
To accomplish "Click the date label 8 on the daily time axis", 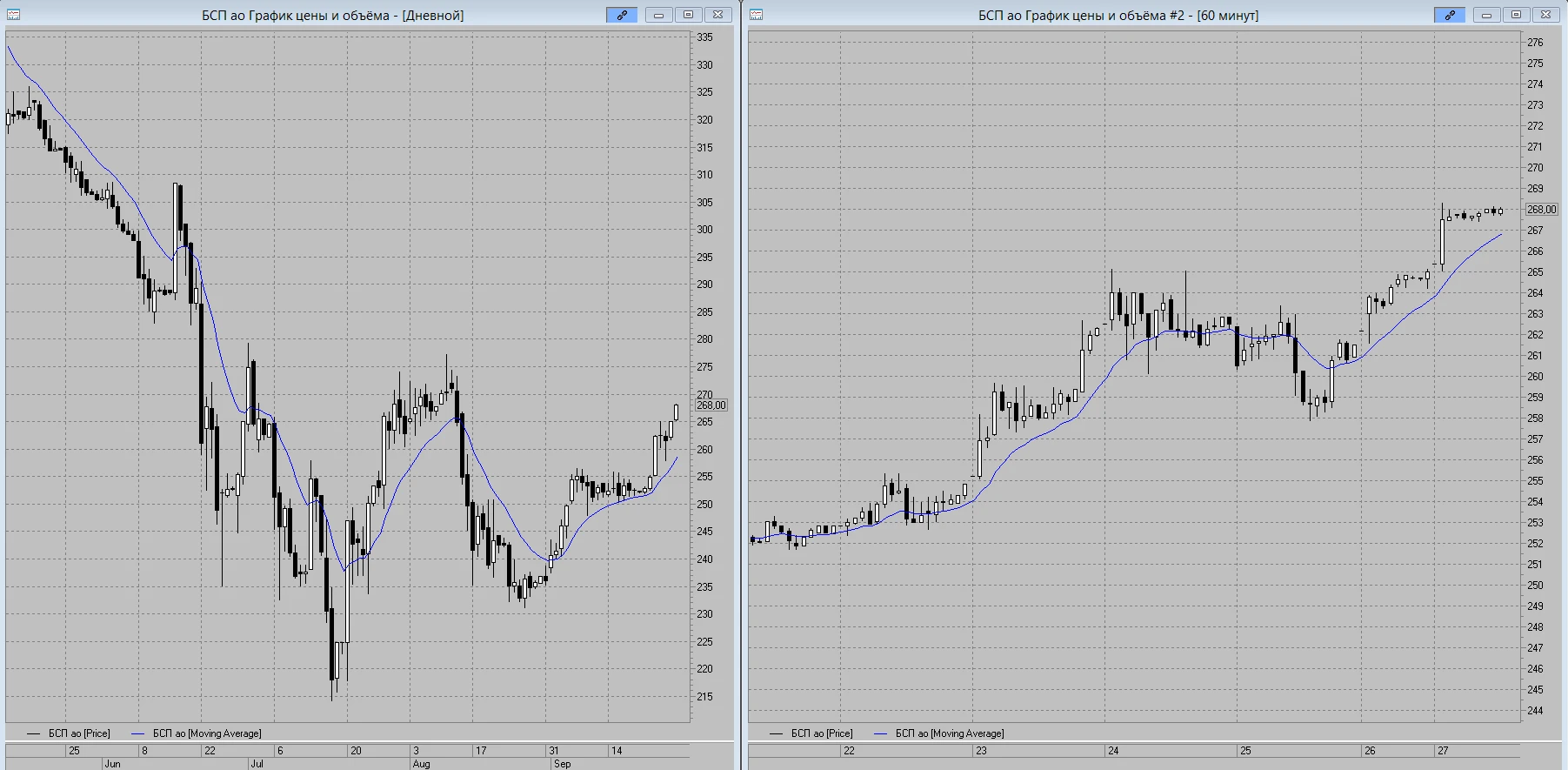I will [144, 751].
